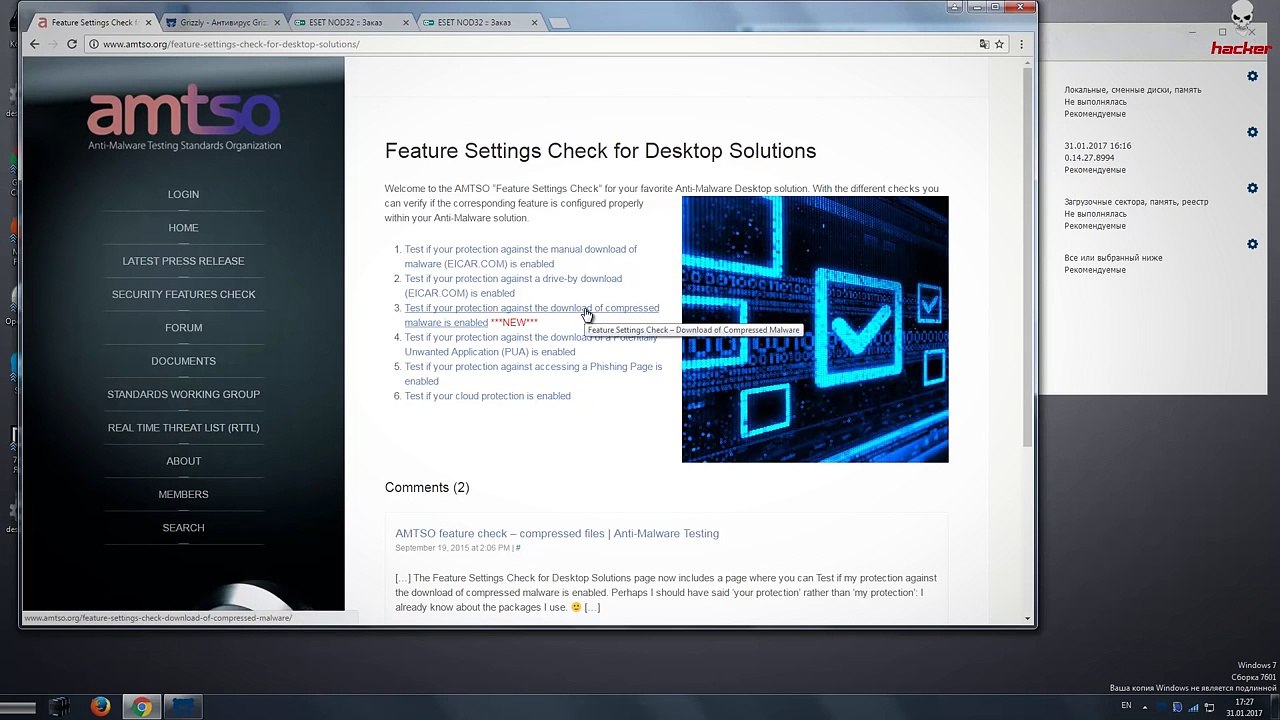Click the Все или выбранный ниже text
The width and height of the screenshot is (1280, 720).
1113,258
